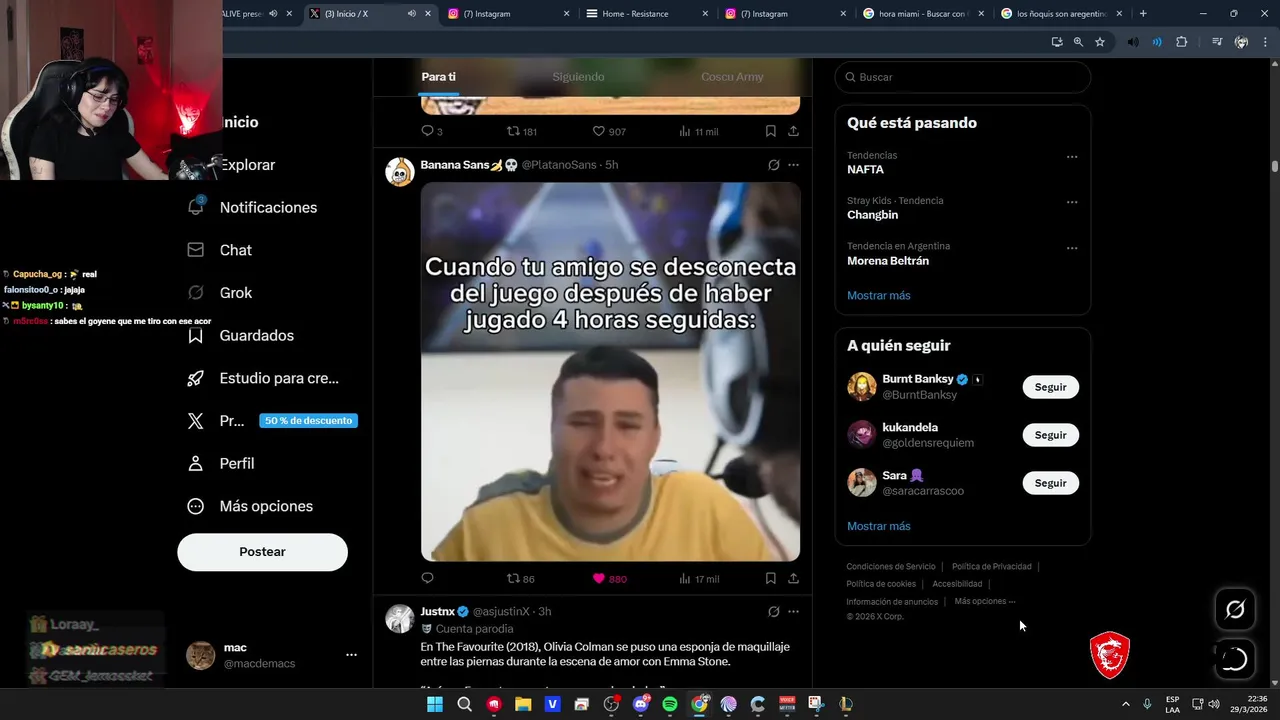1280x720 pixels.
Task: Follow kukandela with the Seguir button
Action: tap(1050, 435)
